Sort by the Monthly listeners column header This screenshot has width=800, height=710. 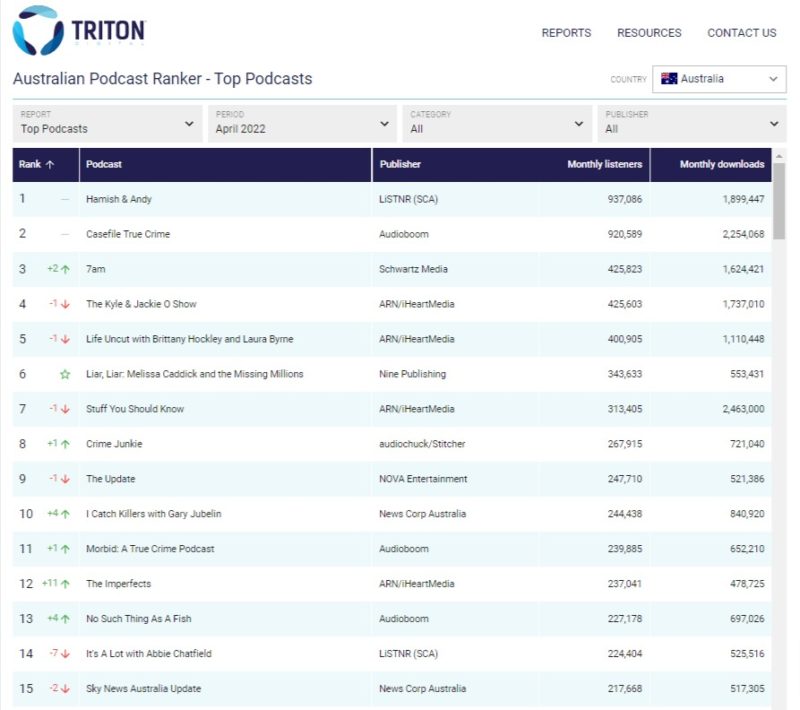coord(604,165)
